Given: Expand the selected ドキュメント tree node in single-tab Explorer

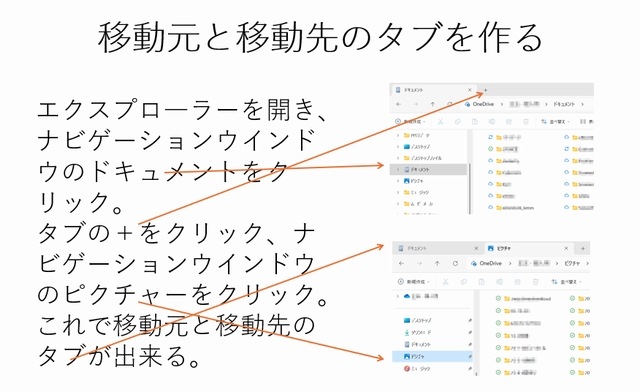Looking at the screenshot, I should point(398,169).
